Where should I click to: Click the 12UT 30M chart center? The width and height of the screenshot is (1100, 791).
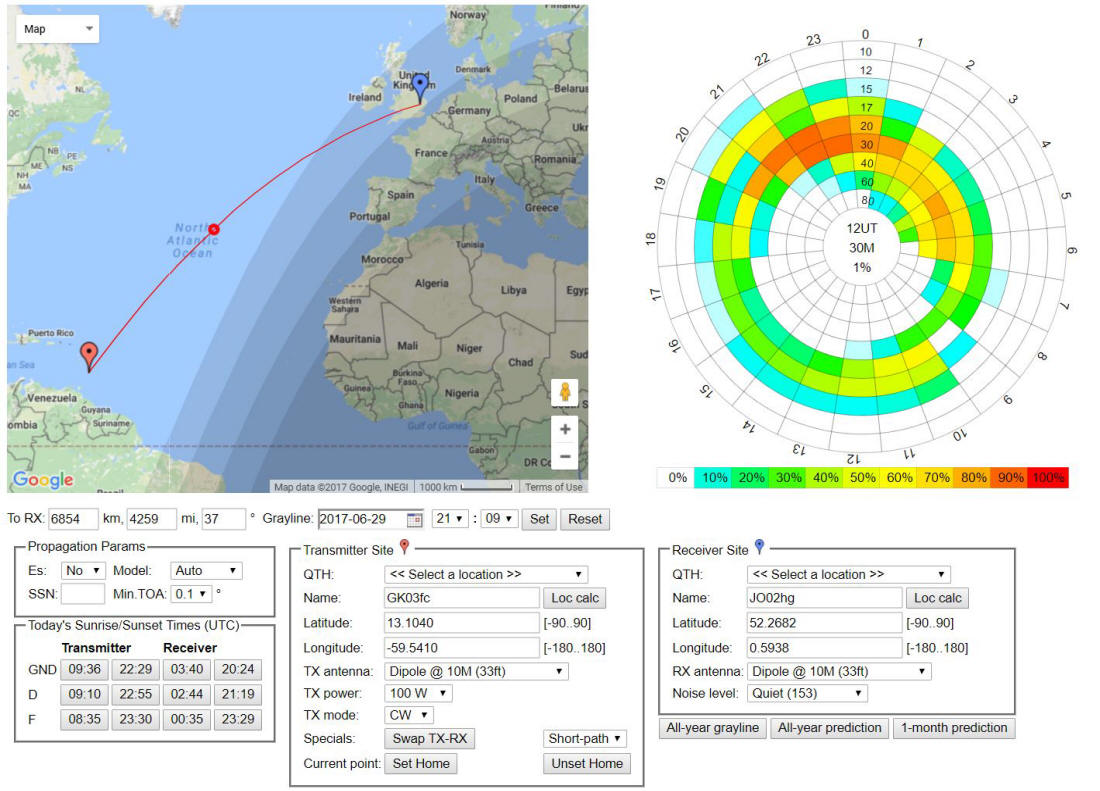coord(862,248)
